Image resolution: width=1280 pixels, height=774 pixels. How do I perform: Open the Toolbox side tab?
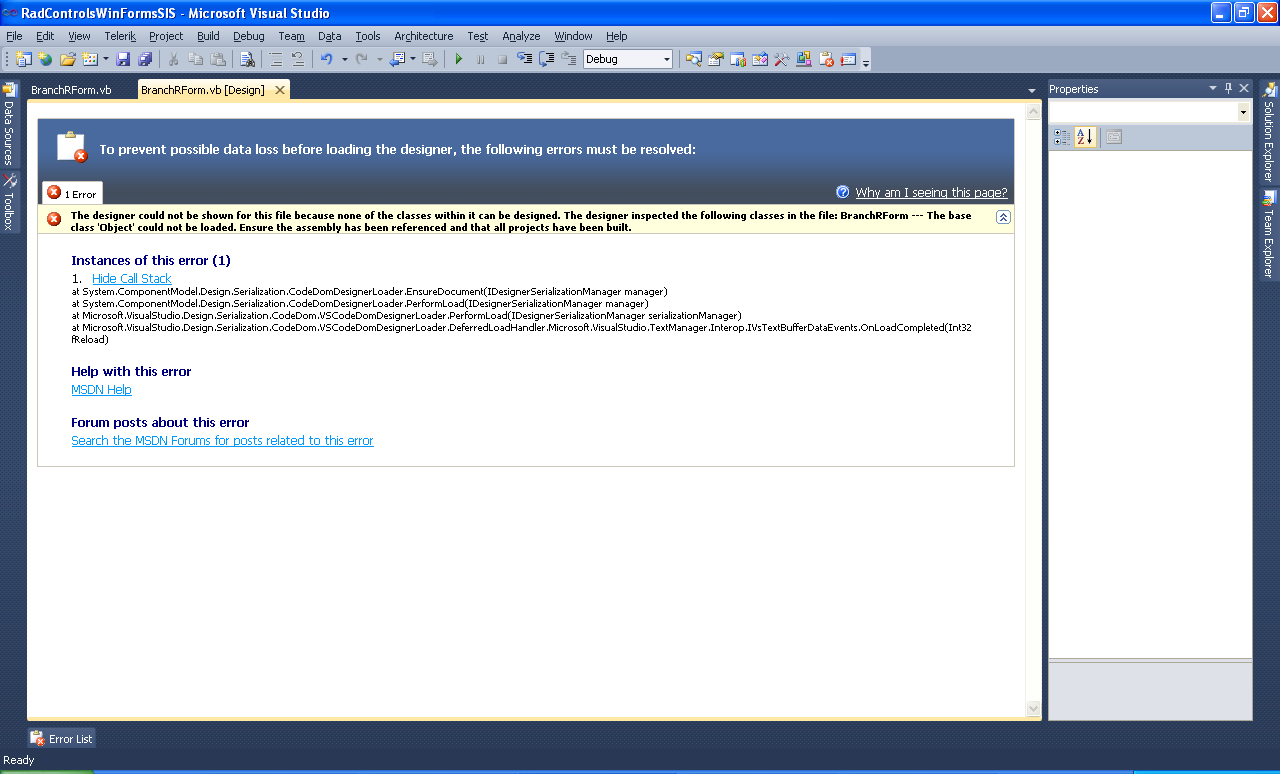click(x=9, y=203)
